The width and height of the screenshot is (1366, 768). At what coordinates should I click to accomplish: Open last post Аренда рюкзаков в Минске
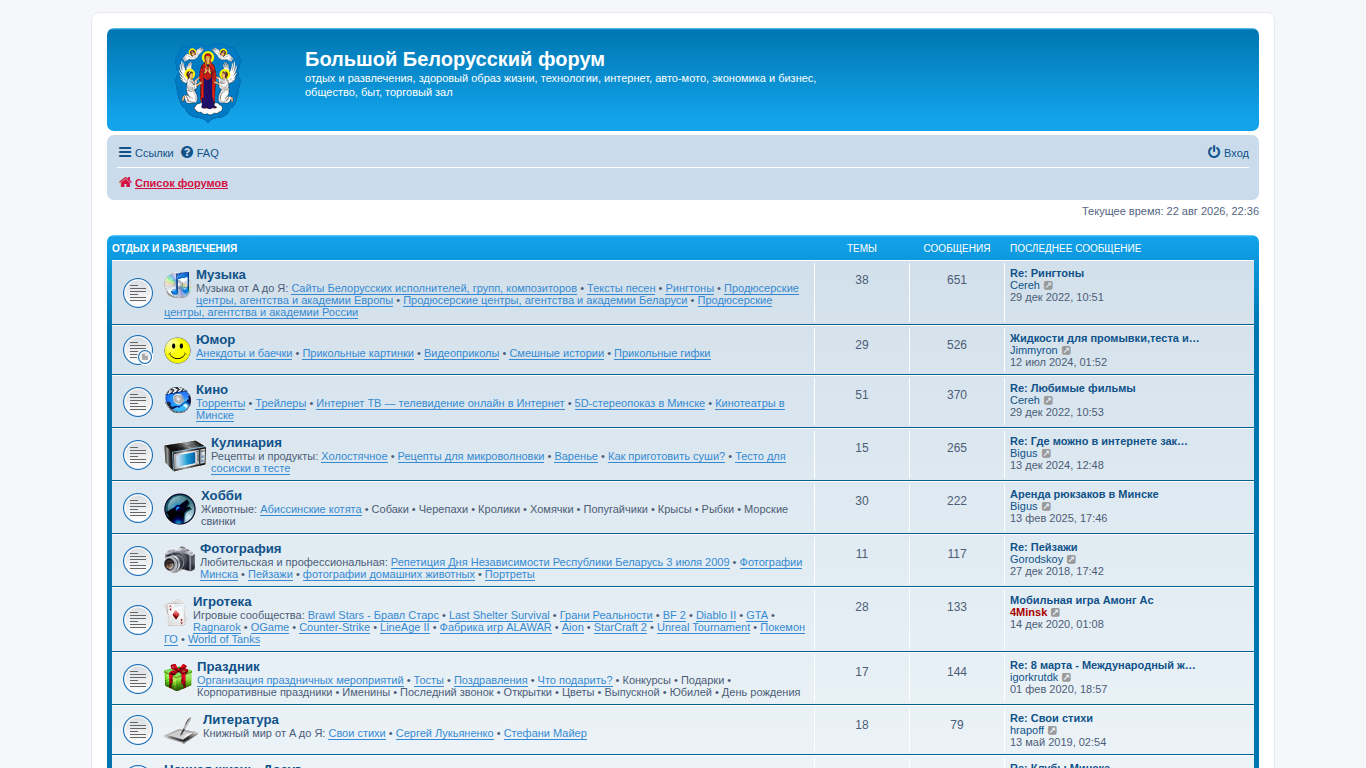1084,494
